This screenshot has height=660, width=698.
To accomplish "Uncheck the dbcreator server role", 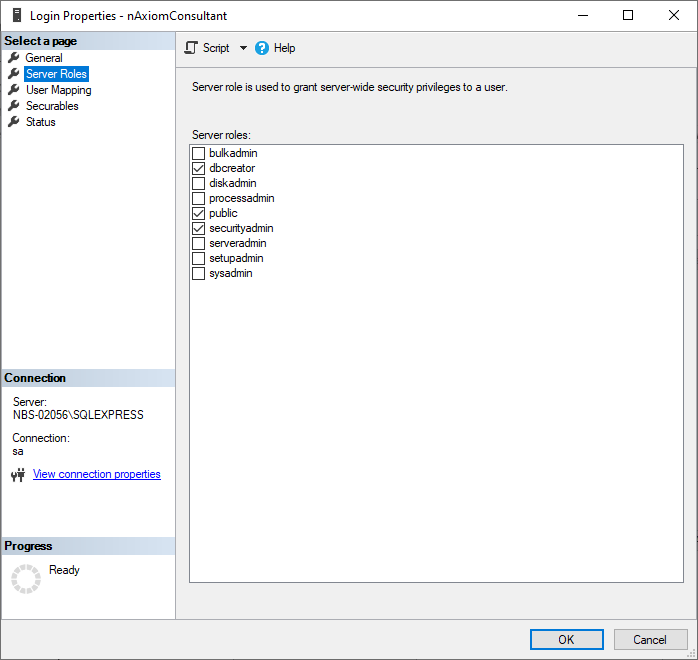I will (x=199, y=168).
